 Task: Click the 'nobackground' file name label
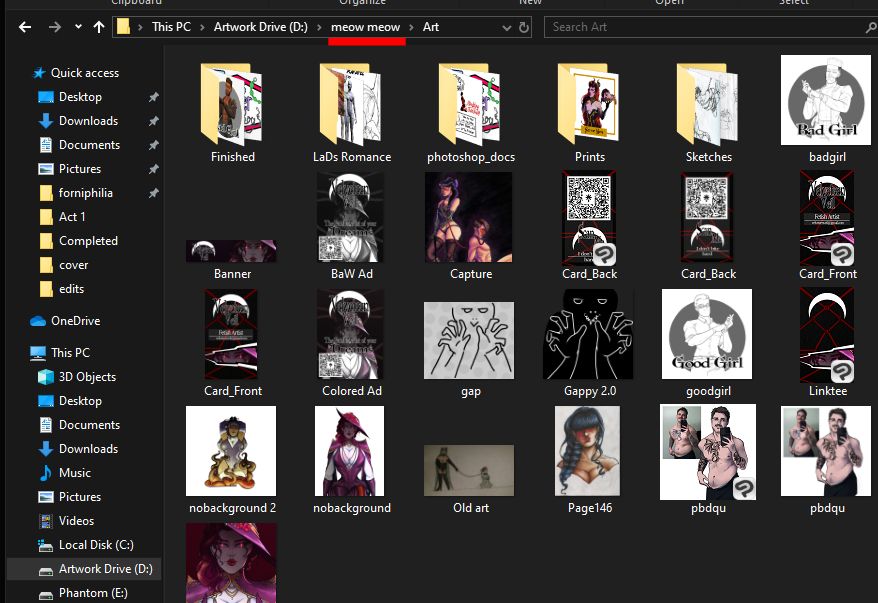(x=352, y=508)
